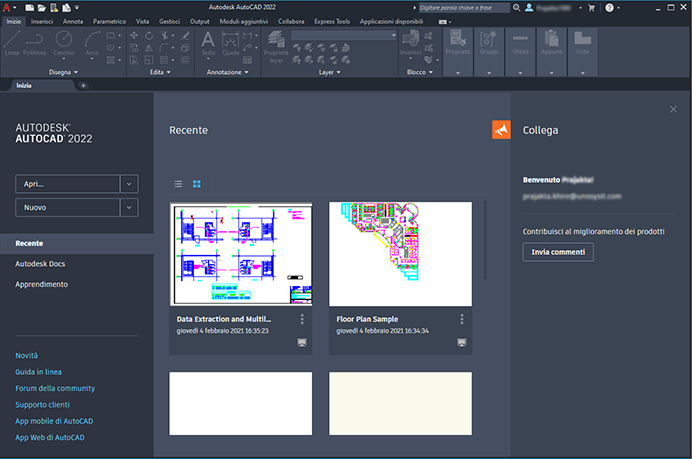Click the monitor icon on Floor Plan Sample card
692x459 pixels.
[462, 342]
